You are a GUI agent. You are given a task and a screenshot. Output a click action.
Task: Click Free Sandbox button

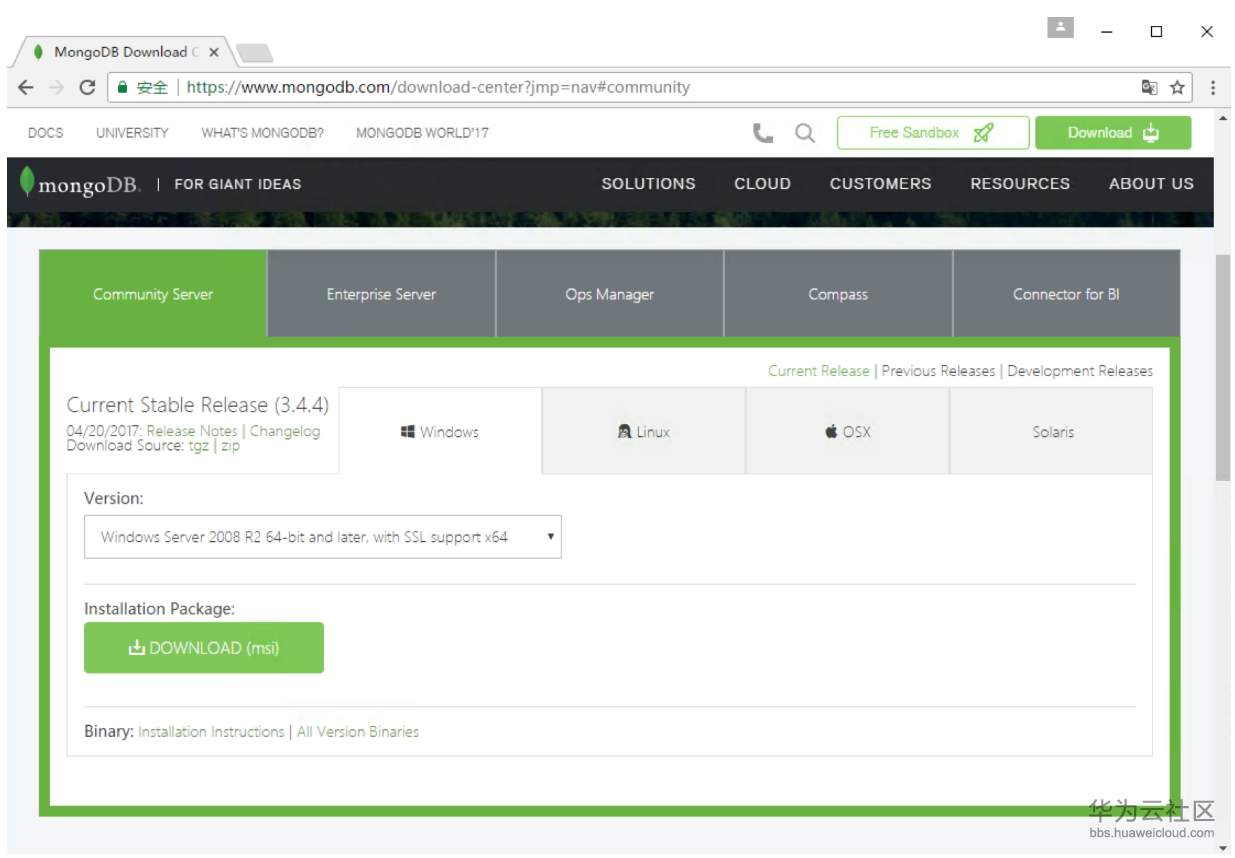coord(932,133)
